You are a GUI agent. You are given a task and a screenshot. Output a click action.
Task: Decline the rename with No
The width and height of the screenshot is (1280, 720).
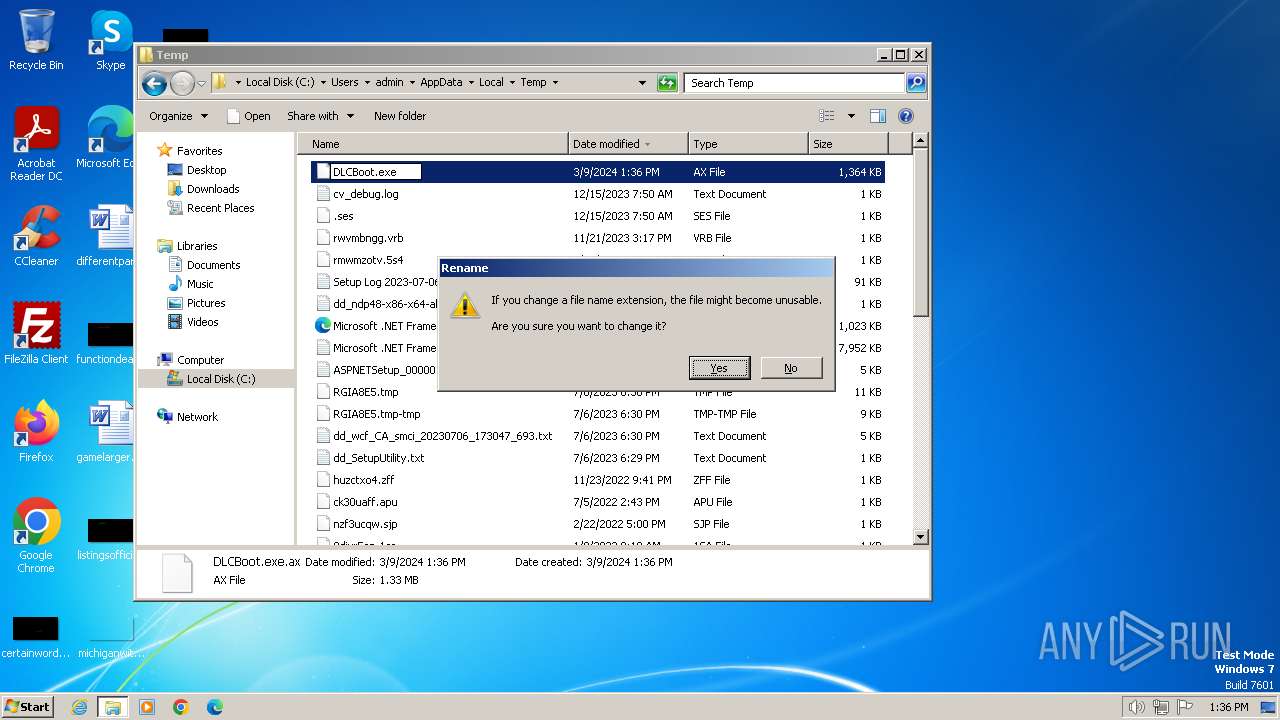point(791,368)
